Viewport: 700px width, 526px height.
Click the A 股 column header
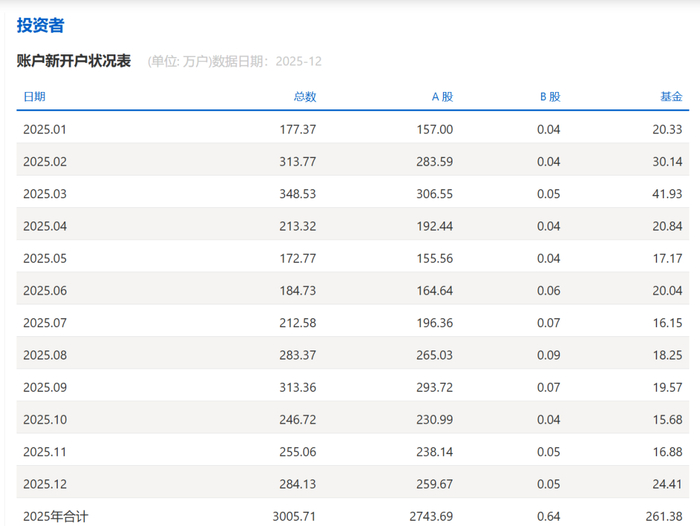point(442,96)
